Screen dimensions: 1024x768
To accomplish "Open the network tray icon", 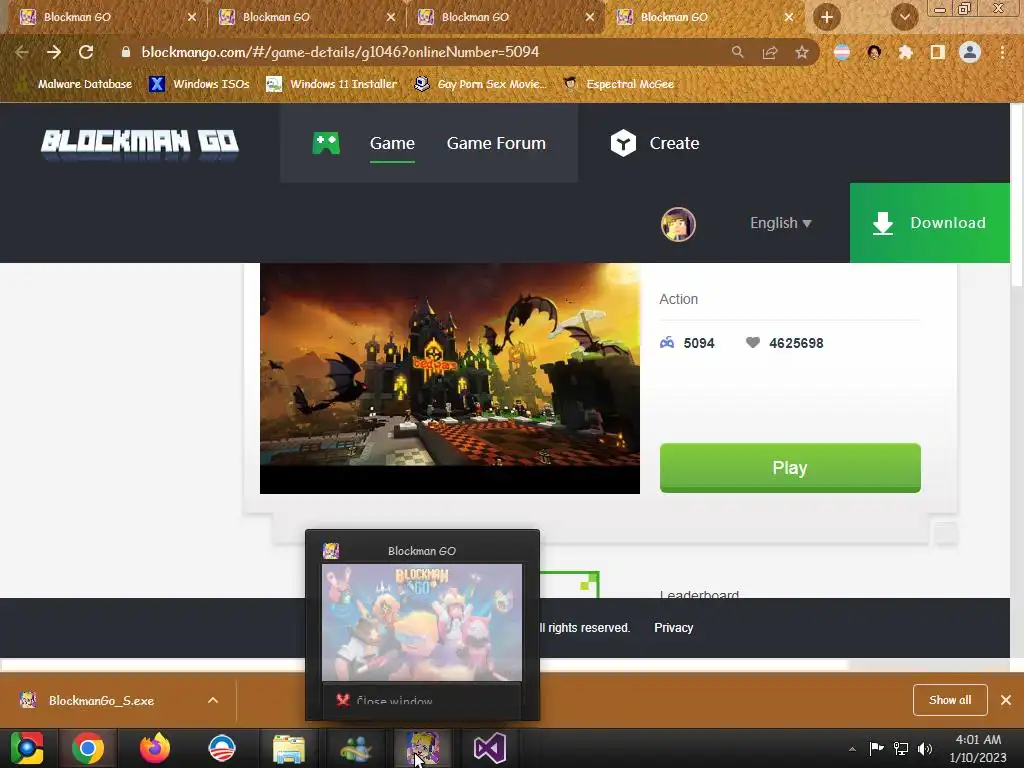I will click(x=901, y=749).
